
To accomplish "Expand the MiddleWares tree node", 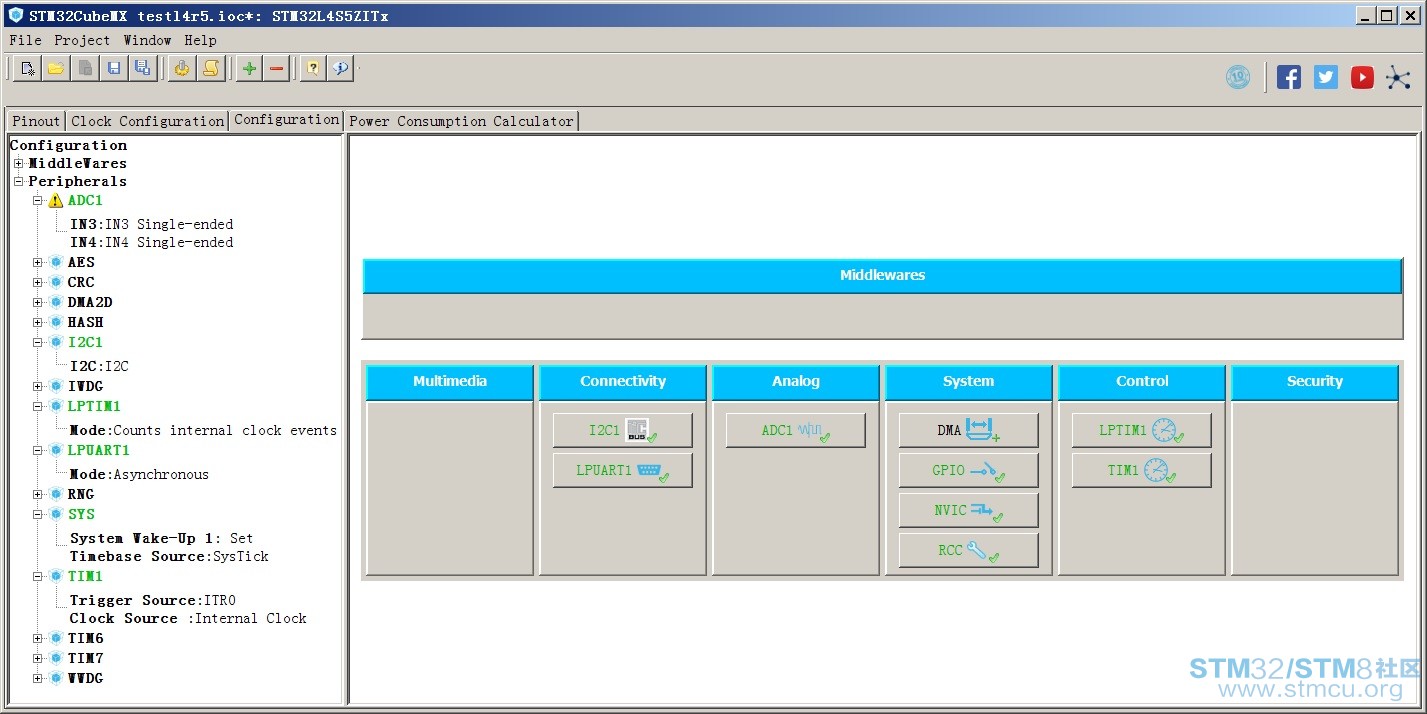I will 19,163.
